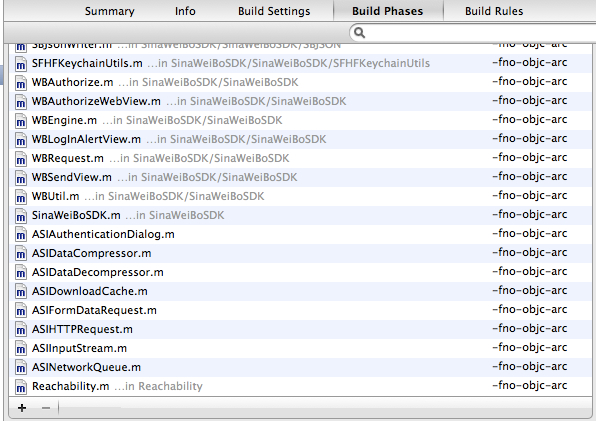The width and height of the screenshot is (596, 421).
Task: Select the ASIDataCompressor.m file name
Action: [x=92, y=253]
